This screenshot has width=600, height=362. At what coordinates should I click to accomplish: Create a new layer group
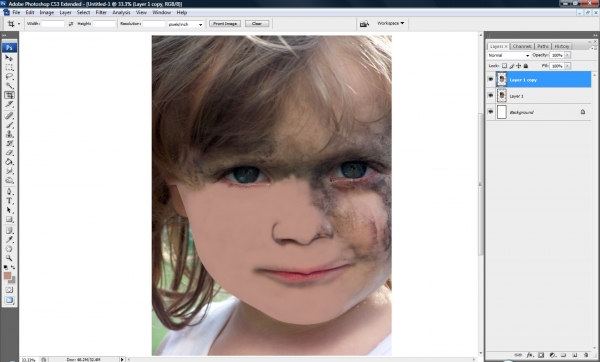click(564, 355)
